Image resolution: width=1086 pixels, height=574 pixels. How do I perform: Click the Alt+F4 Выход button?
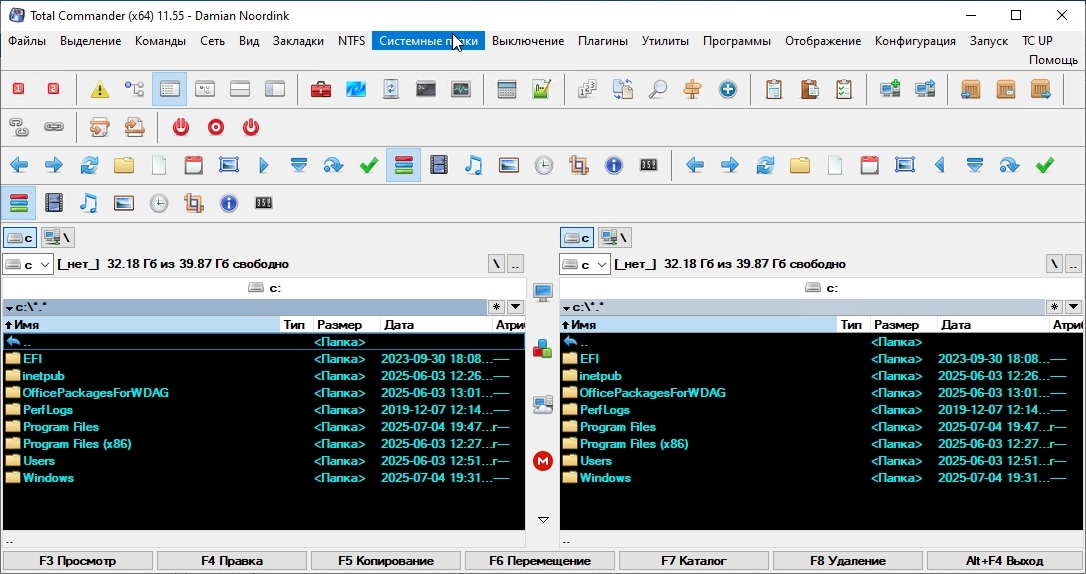pyautogui.click(x=1004, y=561)
